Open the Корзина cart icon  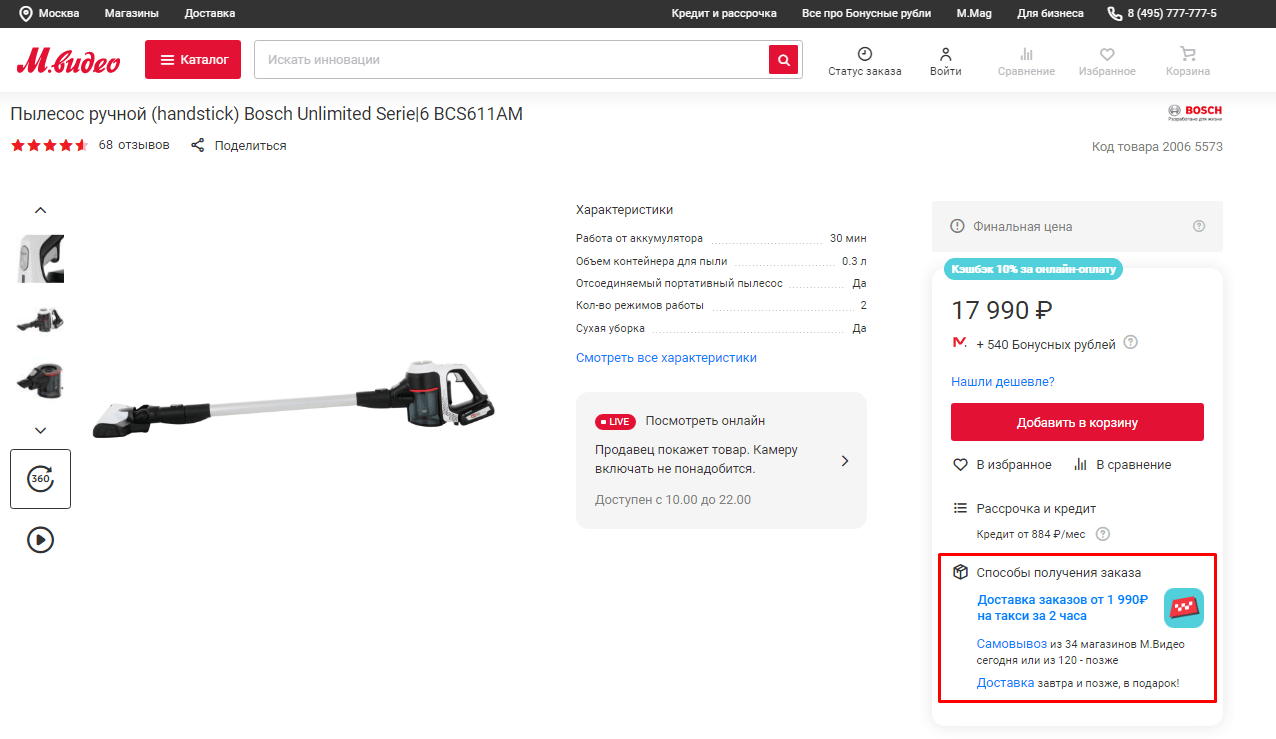(1188, 54)
